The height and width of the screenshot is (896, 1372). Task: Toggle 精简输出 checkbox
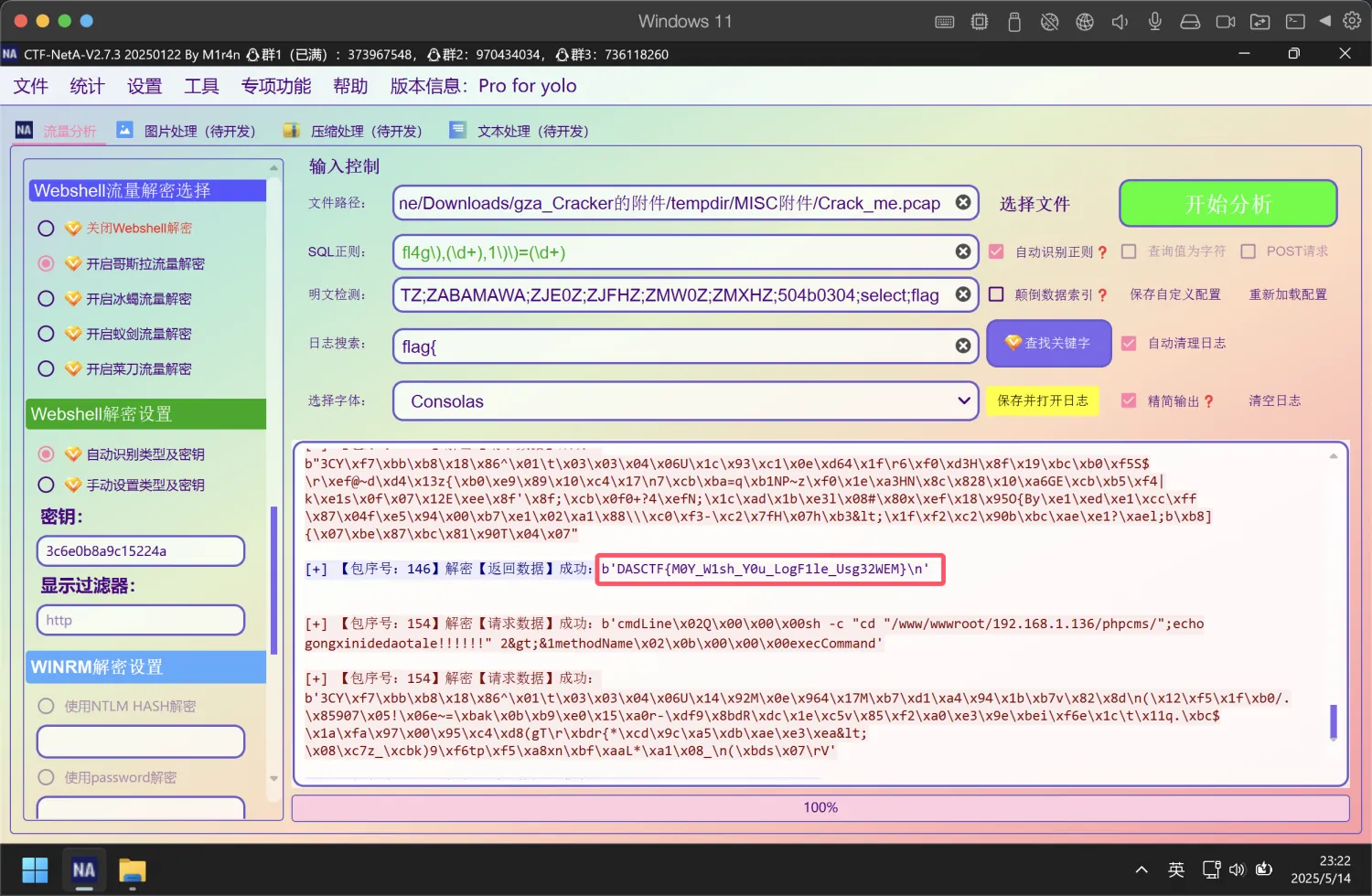click(x=1129, y=400)
